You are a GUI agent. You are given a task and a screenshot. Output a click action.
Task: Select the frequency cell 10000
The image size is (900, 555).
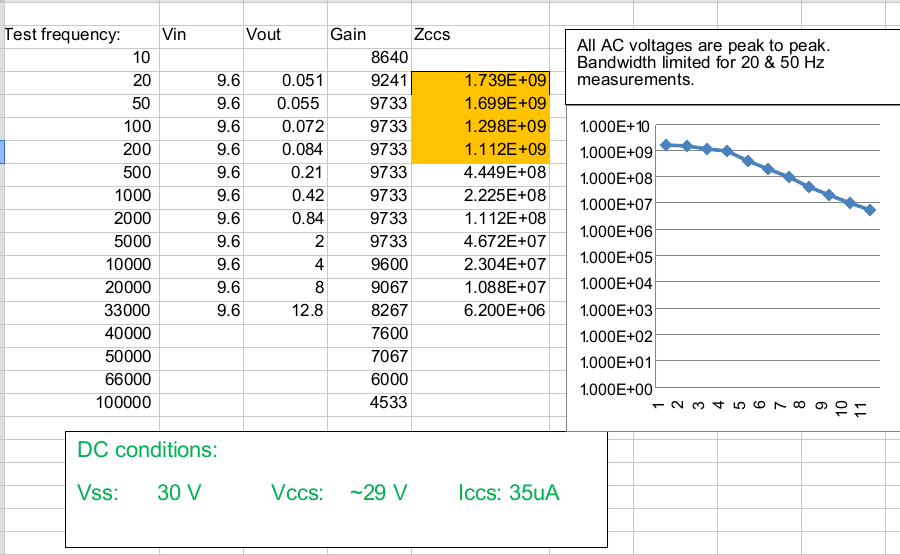coord(82,265)
